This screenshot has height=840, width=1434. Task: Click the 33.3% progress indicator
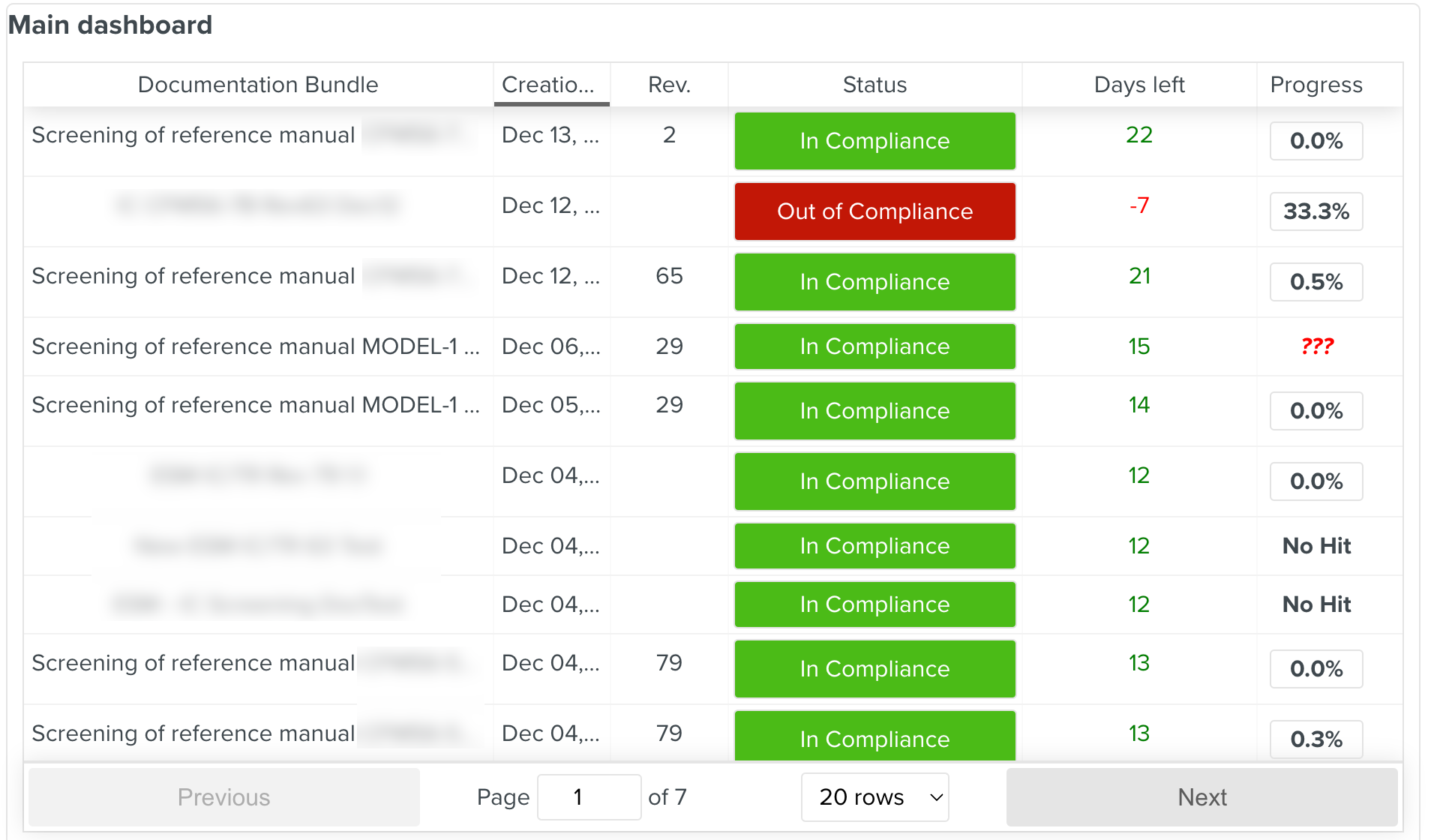pos(1315,211)
